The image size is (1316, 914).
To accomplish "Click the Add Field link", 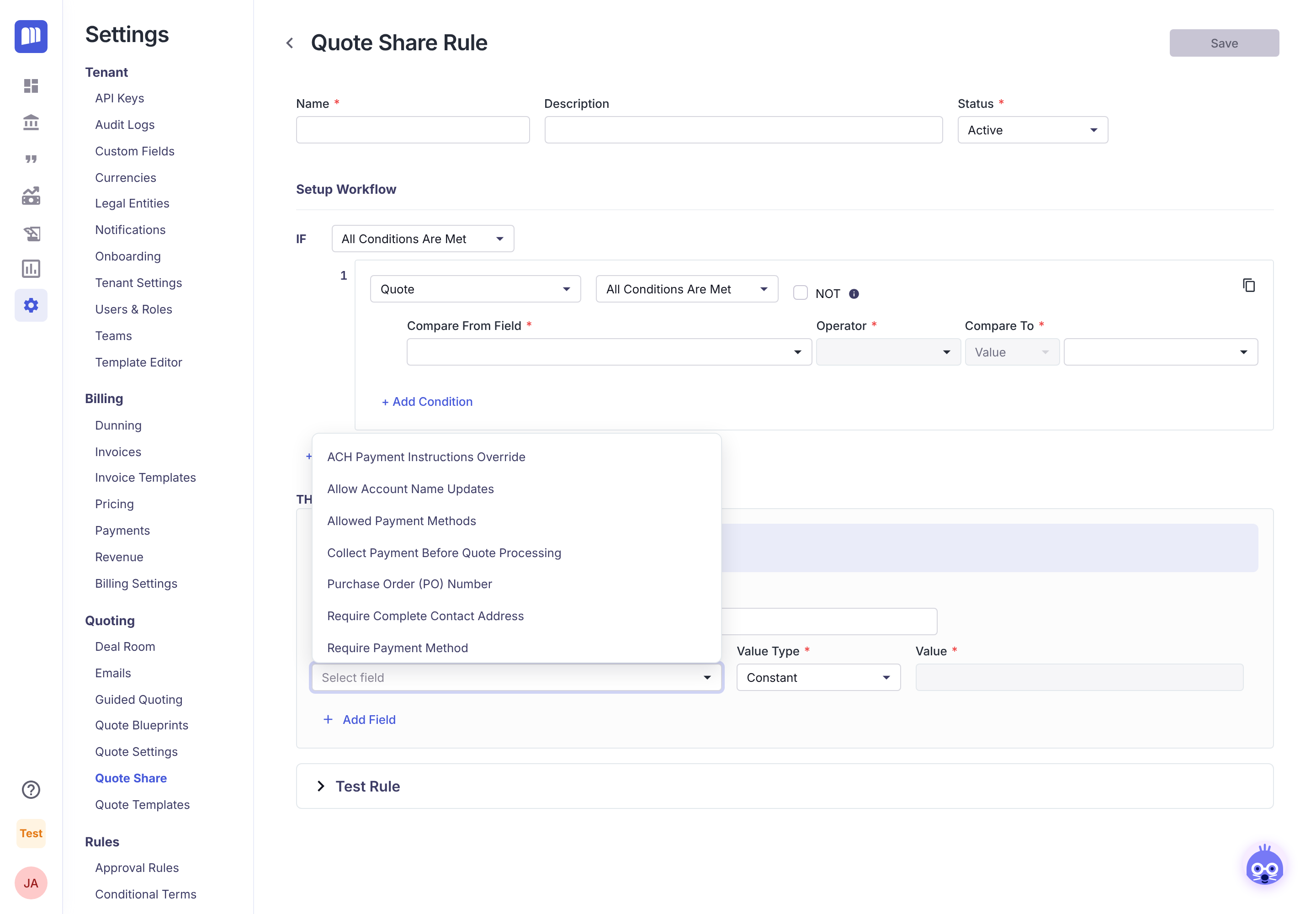I will coord(360,720).
